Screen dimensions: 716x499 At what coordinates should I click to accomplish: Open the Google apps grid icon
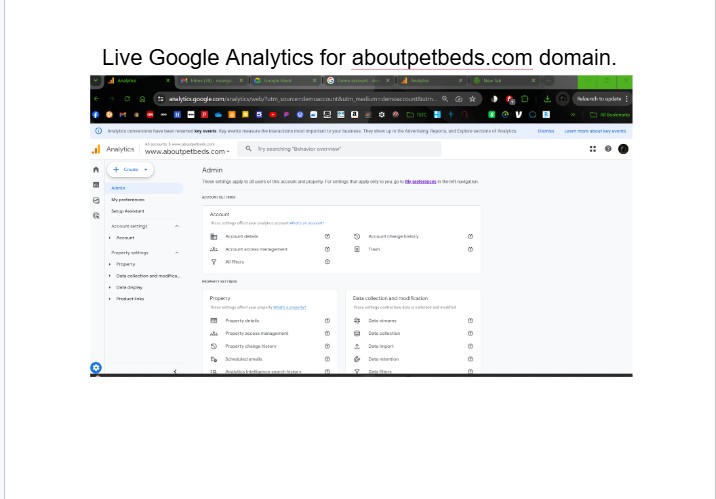pyautogui.click(x=592, y=149)
